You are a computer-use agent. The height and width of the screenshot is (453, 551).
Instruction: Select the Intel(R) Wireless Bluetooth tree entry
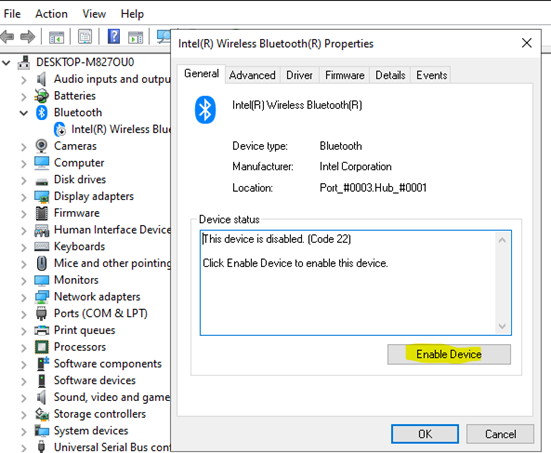[121, 129]
